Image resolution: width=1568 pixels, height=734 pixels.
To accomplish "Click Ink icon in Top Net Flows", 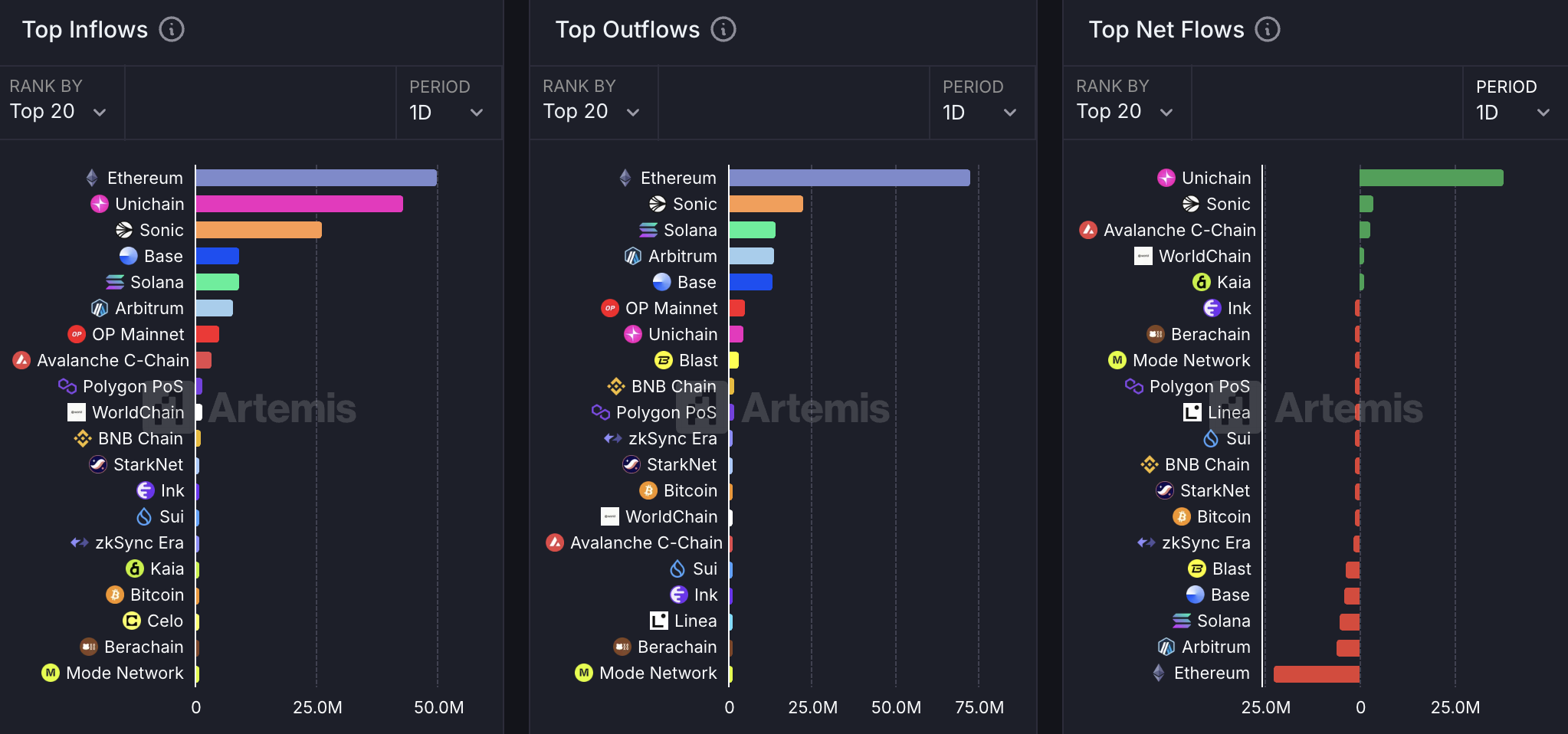I will (x=1212, y=308).
